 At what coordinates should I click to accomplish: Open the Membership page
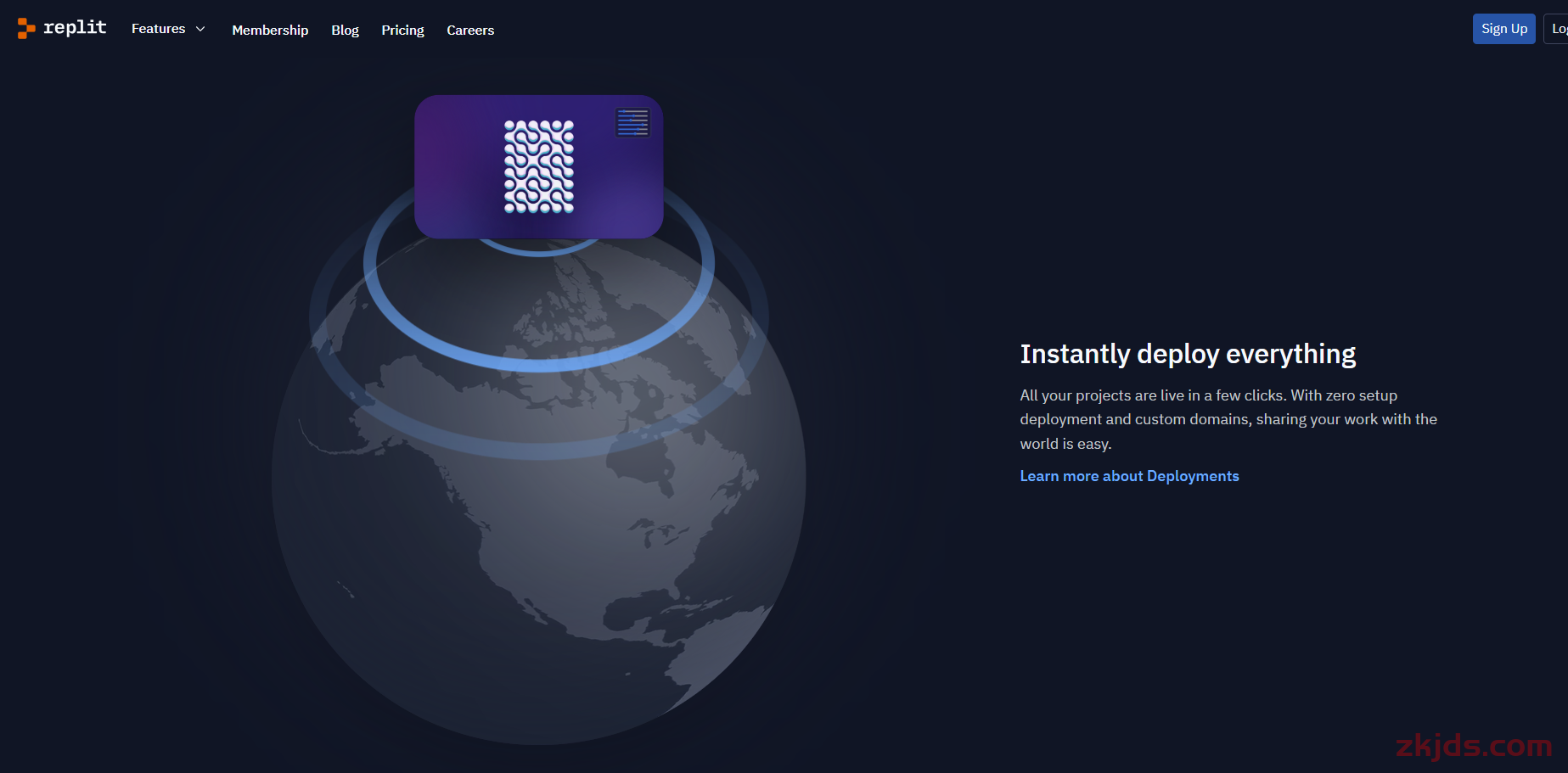[270, 30]
